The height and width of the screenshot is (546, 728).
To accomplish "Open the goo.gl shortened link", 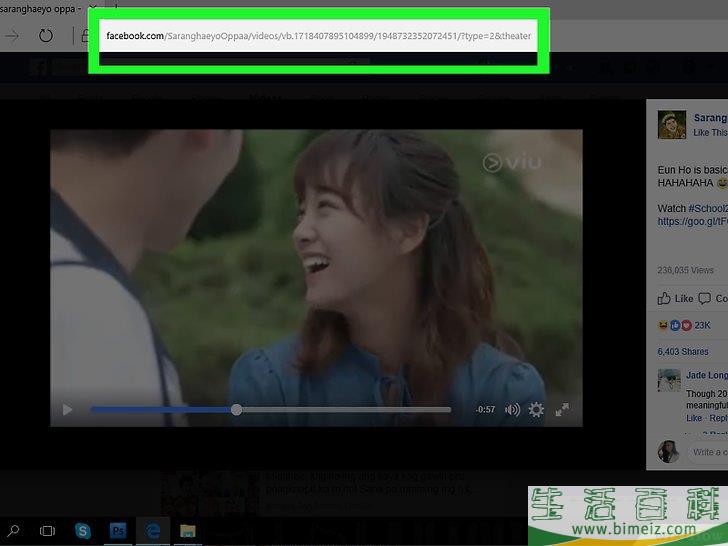I will tap(692, 221).
